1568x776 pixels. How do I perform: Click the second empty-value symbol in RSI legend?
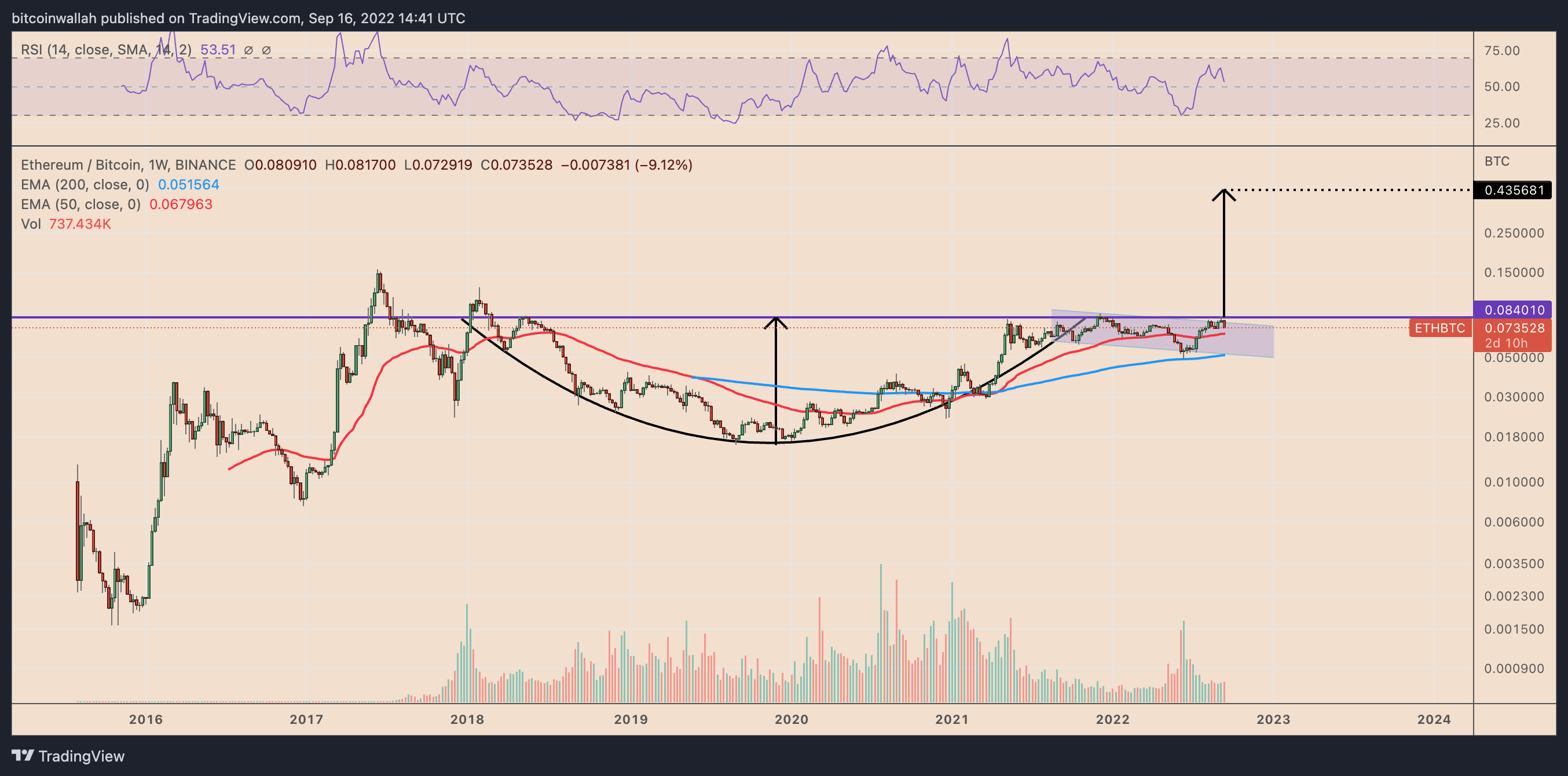[266, 50]
